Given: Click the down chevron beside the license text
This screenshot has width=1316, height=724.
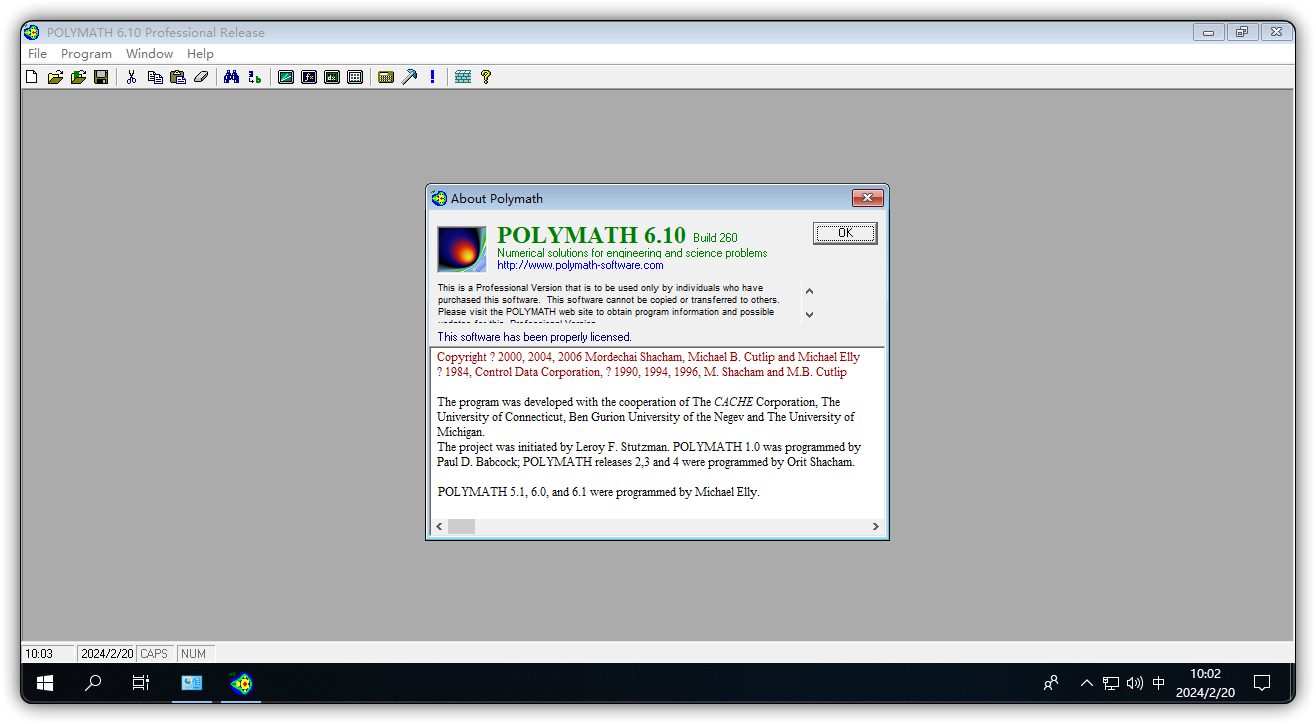Looking at the screenshot, I should coord(808,315).
